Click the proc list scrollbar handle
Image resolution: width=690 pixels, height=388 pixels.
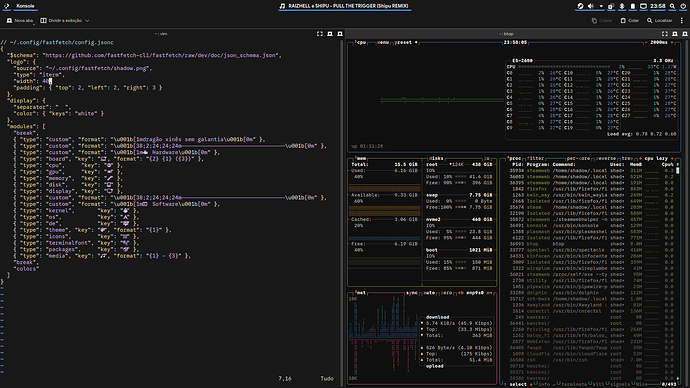(678, 170)
